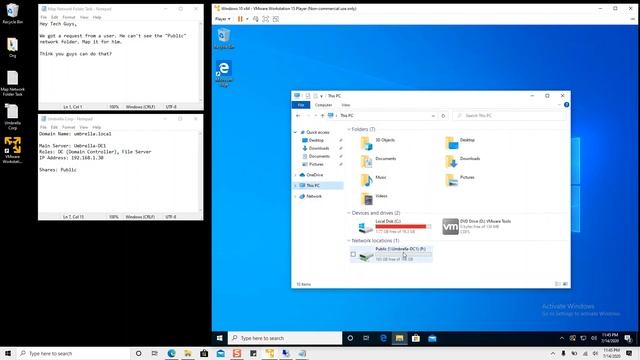Open File menu in Map Network Folder Task Notepad
The width and height of the screenshot is (640, 360).
(x=44, y=17)
